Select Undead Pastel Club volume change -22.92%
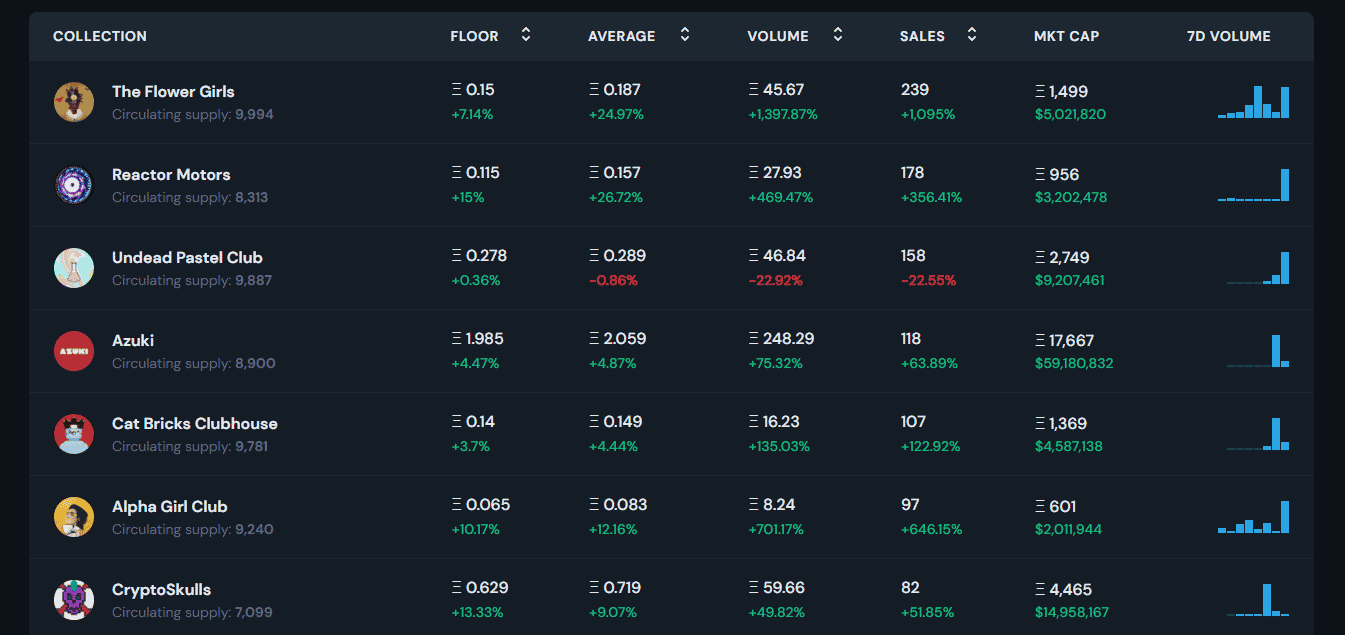This screenshot has height=635, width=1345. [775, 280]
